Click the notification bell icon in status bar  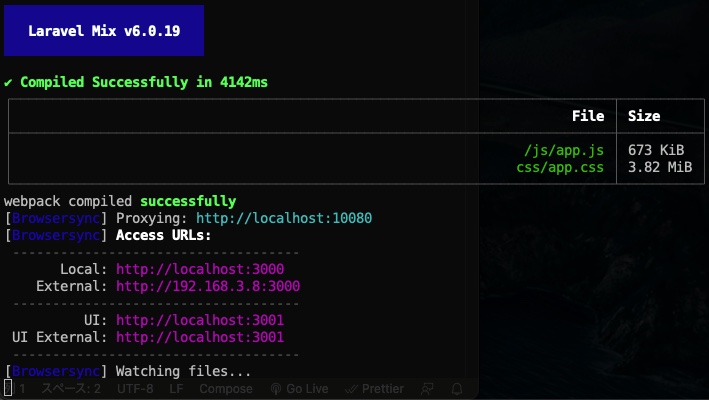[457, 389]
